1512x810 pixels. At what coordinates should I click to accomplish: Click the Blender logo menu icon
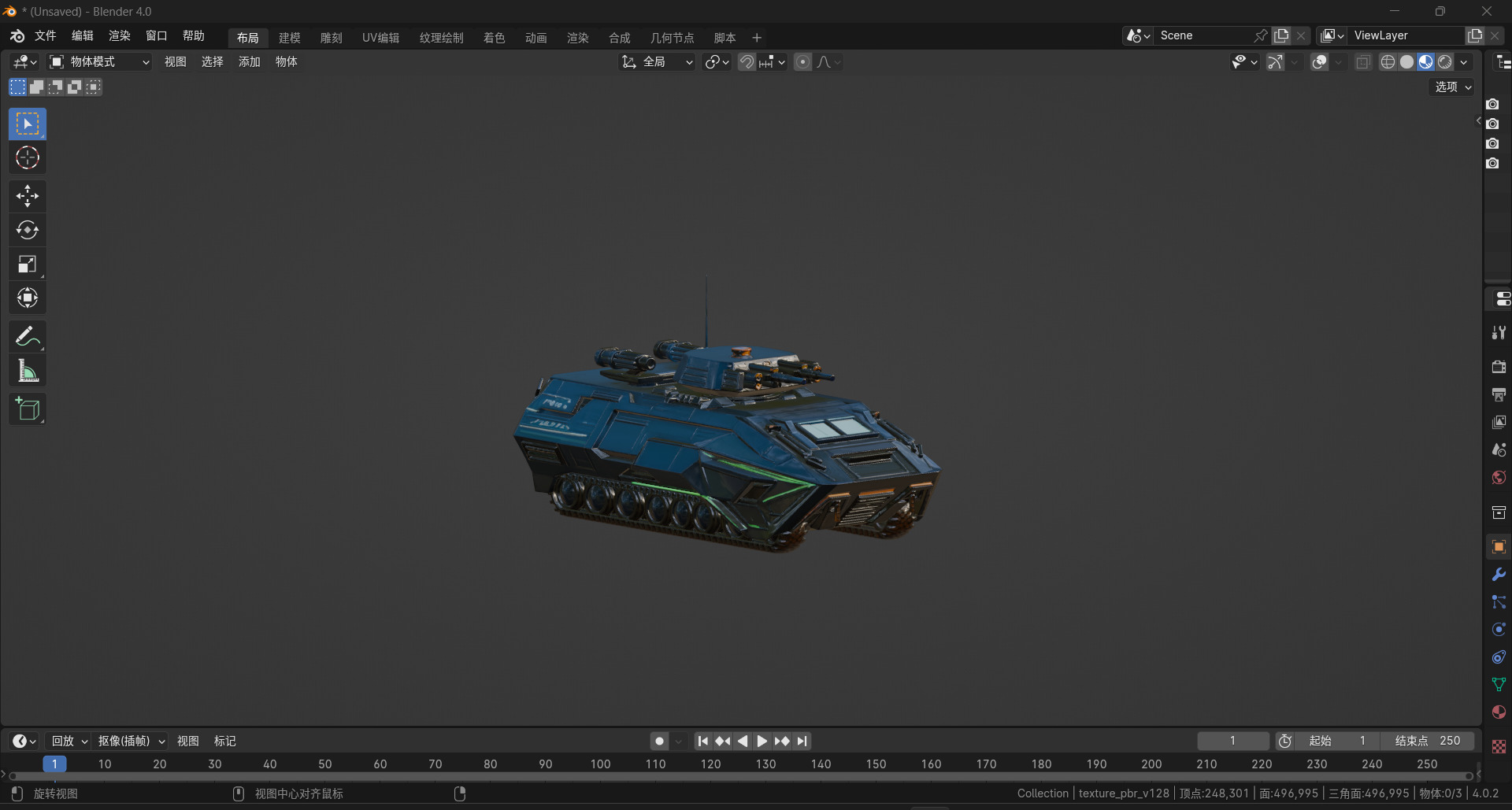pyautogui.click(x=17, y=36)
